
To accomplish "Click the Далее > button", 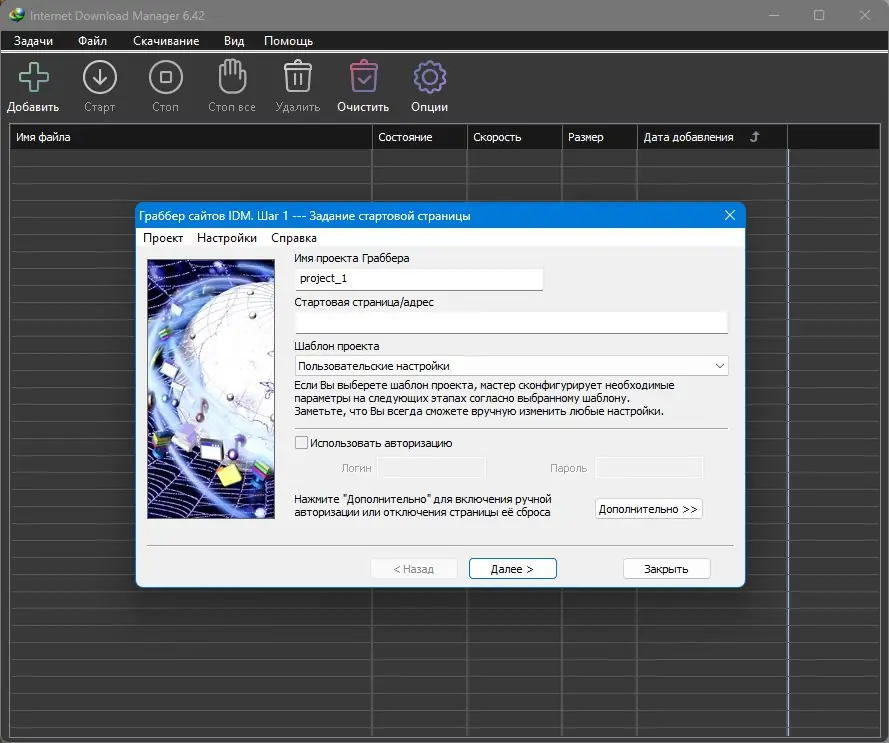I will pos(513,569).
